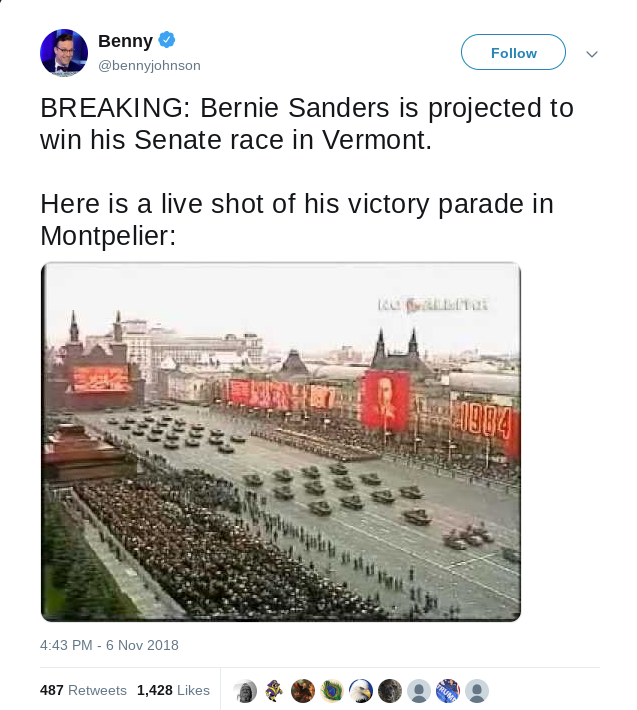Click the blue verified badge
This screenshot has width=637, height=710.
(167, 41)
